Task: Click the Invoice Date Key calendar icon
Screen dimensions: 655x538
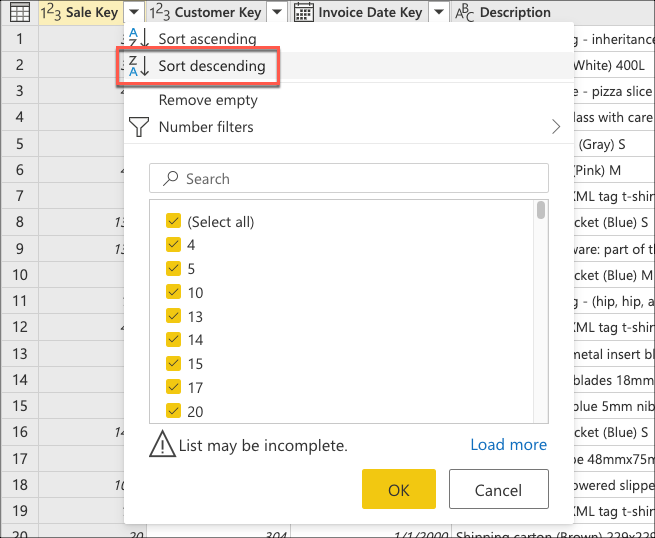Action: point(304,13)
